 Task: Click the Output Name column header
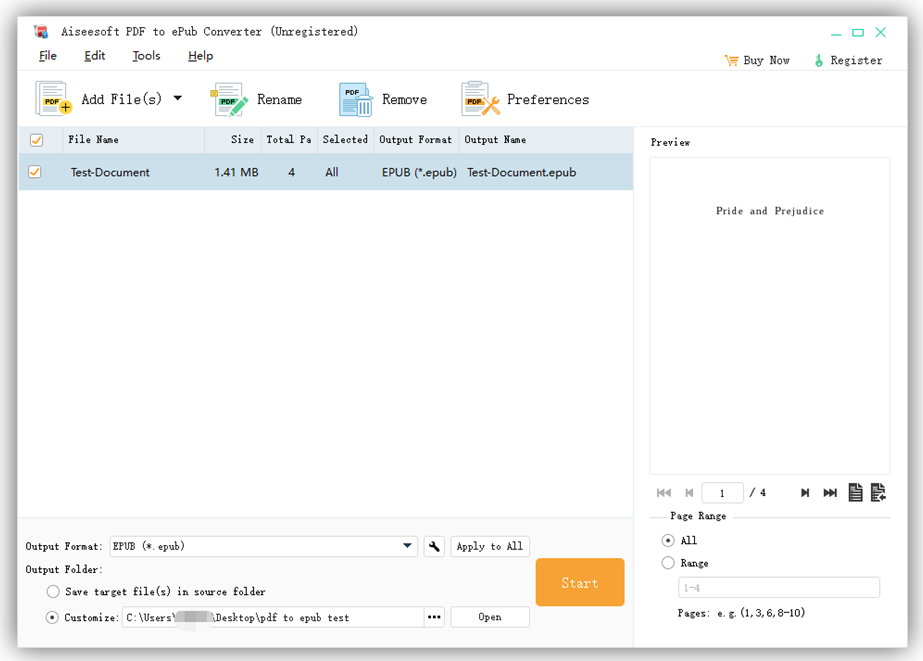[x=546, y=139]
